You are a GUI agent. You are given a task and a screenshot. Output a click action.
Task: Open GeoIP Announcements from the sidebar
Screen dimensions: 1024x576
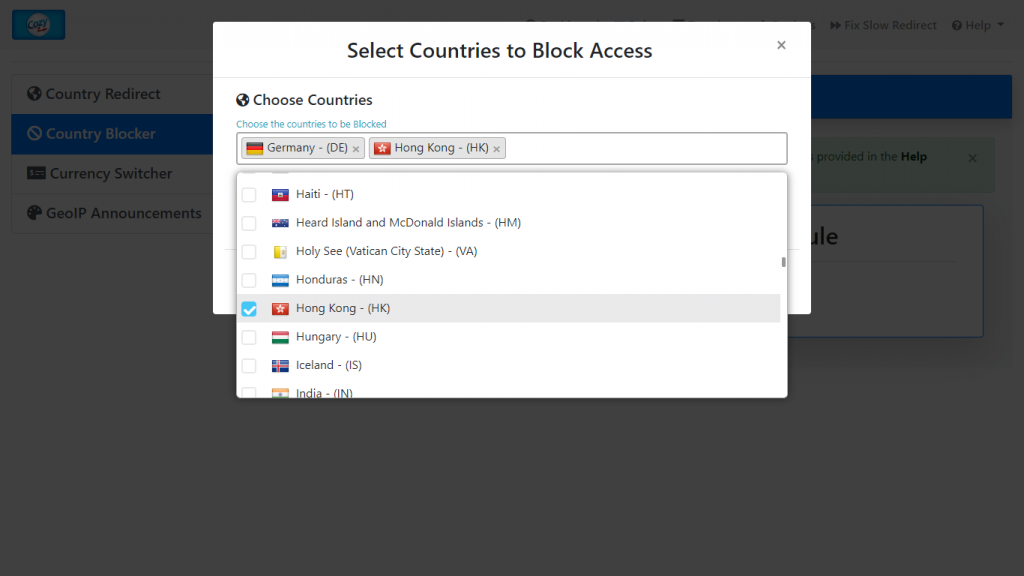(112, 214)
